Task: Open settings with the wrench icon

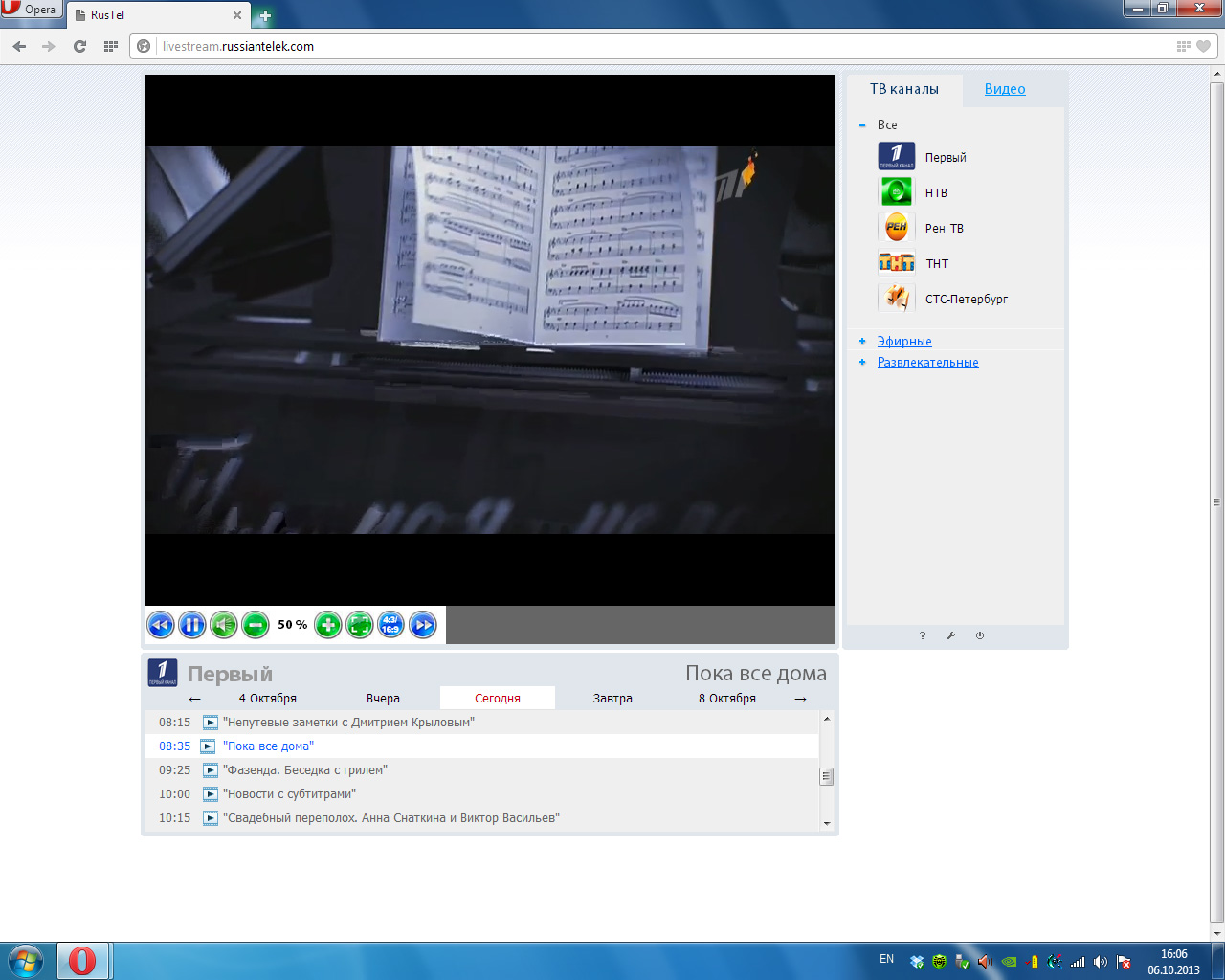Action: [x=951, y=635]
